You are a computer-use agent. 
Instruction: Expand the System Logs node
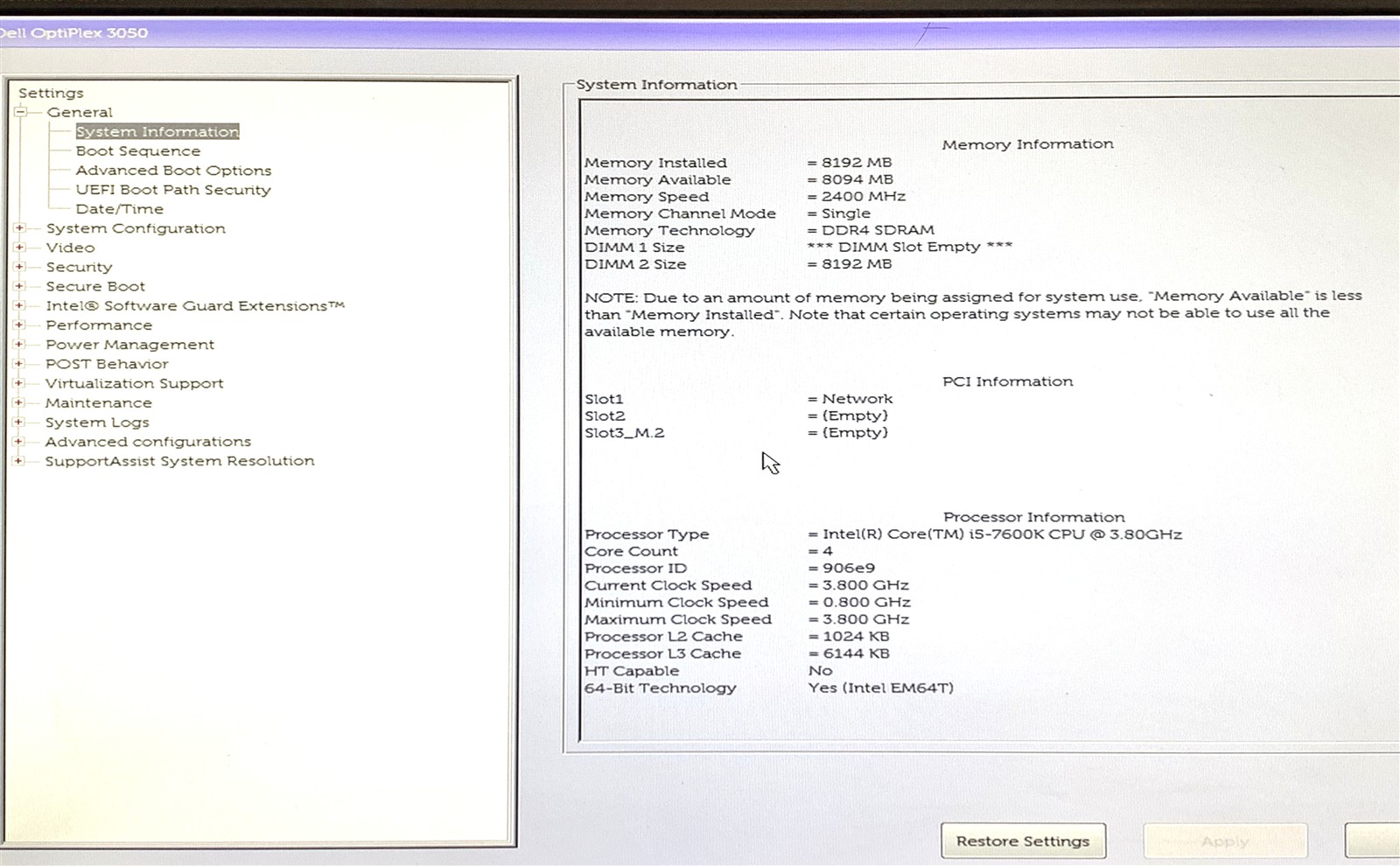pos(18,423)
